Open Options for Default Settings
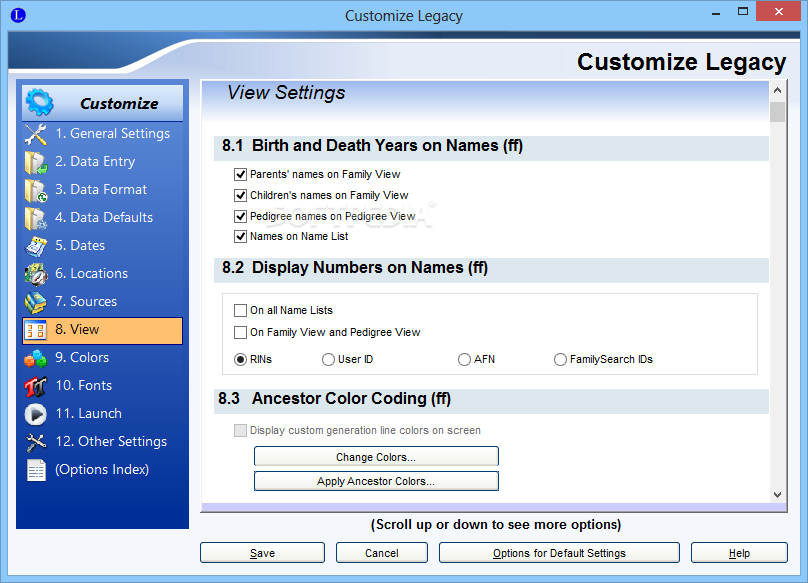The height and width of the screenshot is (583, 808). [559, 553]
